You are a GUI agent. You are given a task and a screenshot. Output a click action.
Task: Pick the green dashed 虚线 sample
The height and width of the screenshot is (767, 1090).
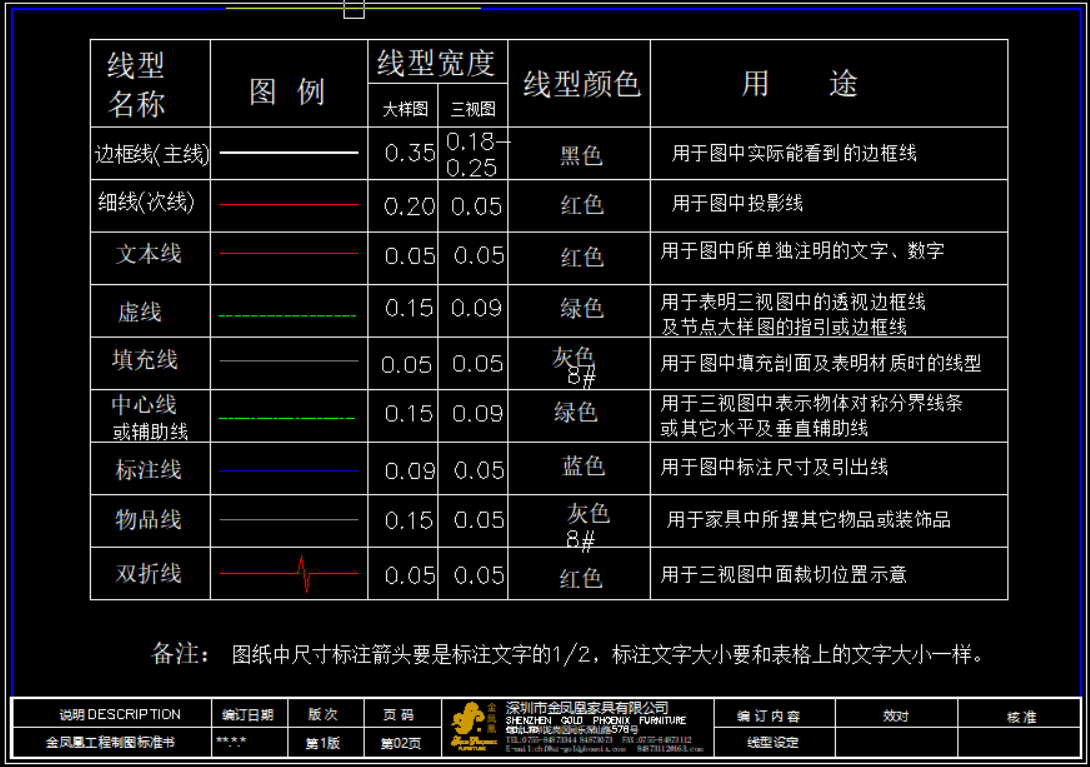point(288,316)
